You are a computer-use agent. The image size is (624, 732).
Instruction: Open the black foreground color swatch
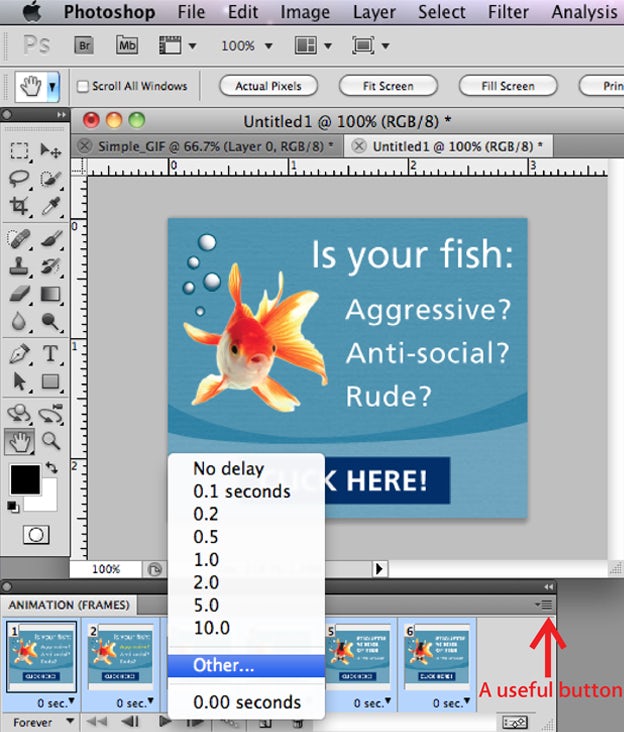click(x=25, y=479)
